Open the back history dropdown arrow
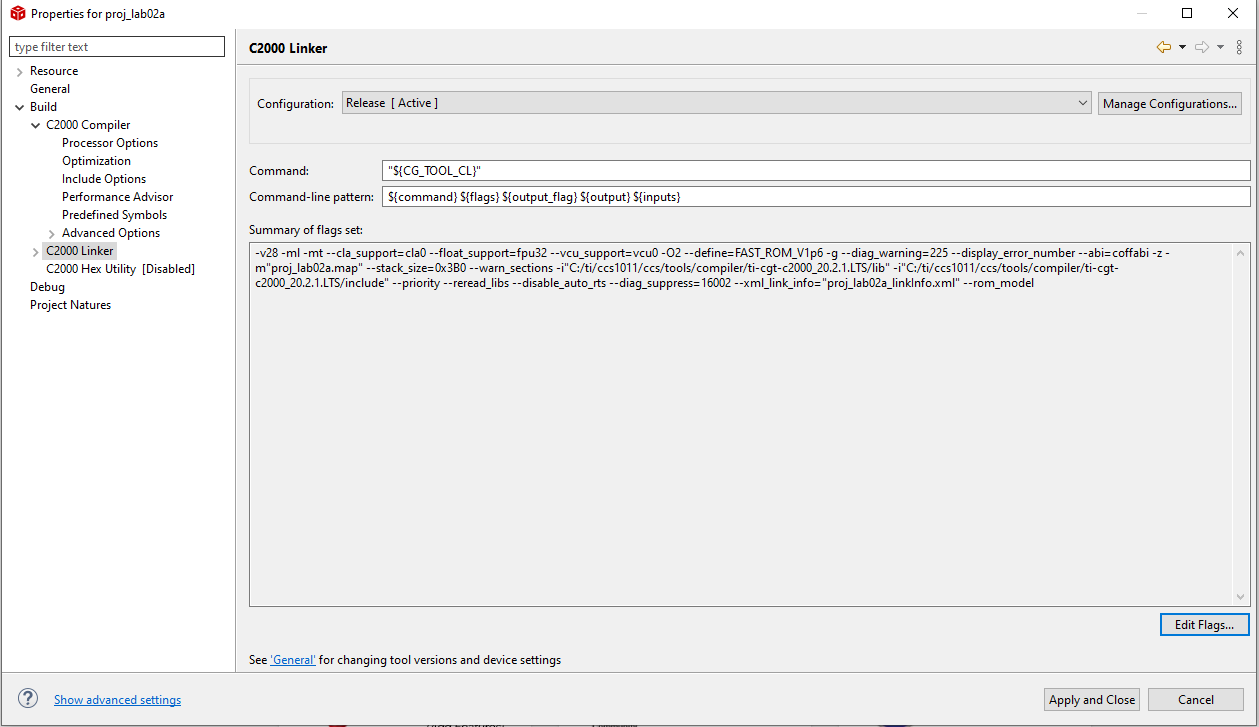The height and width of the screenshot is (727, 1259). coord(1182,47)
